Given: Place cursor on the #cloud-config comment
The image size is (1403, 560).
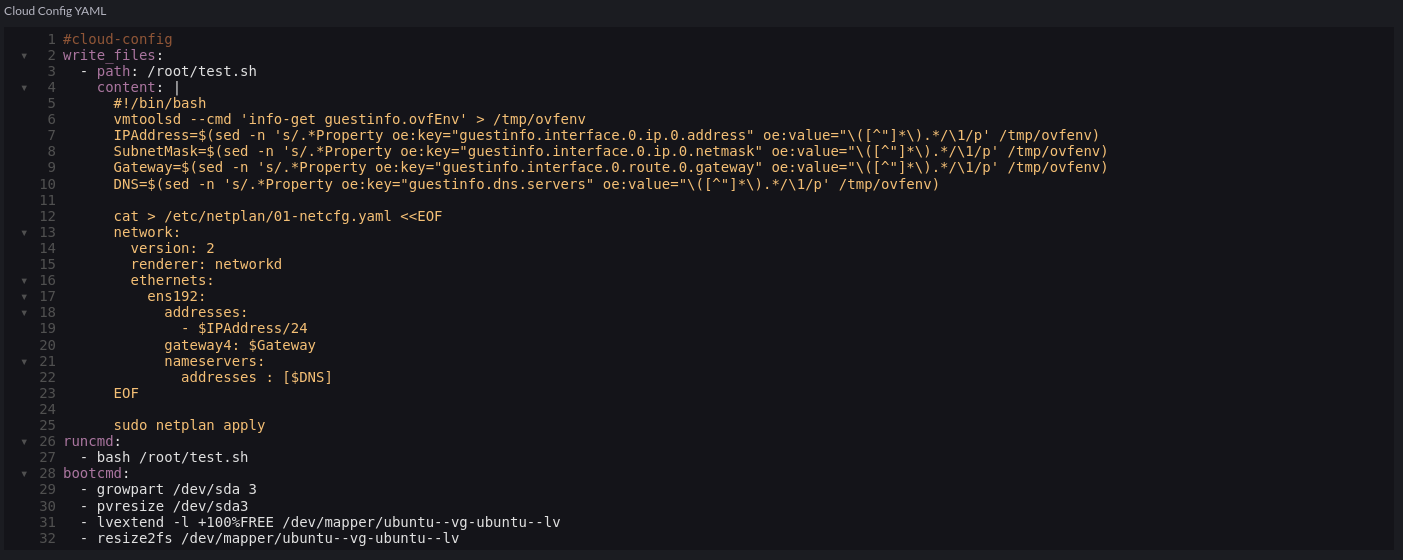Looking at the screenshot, I should pyautogui.click(x=118, y=39).
